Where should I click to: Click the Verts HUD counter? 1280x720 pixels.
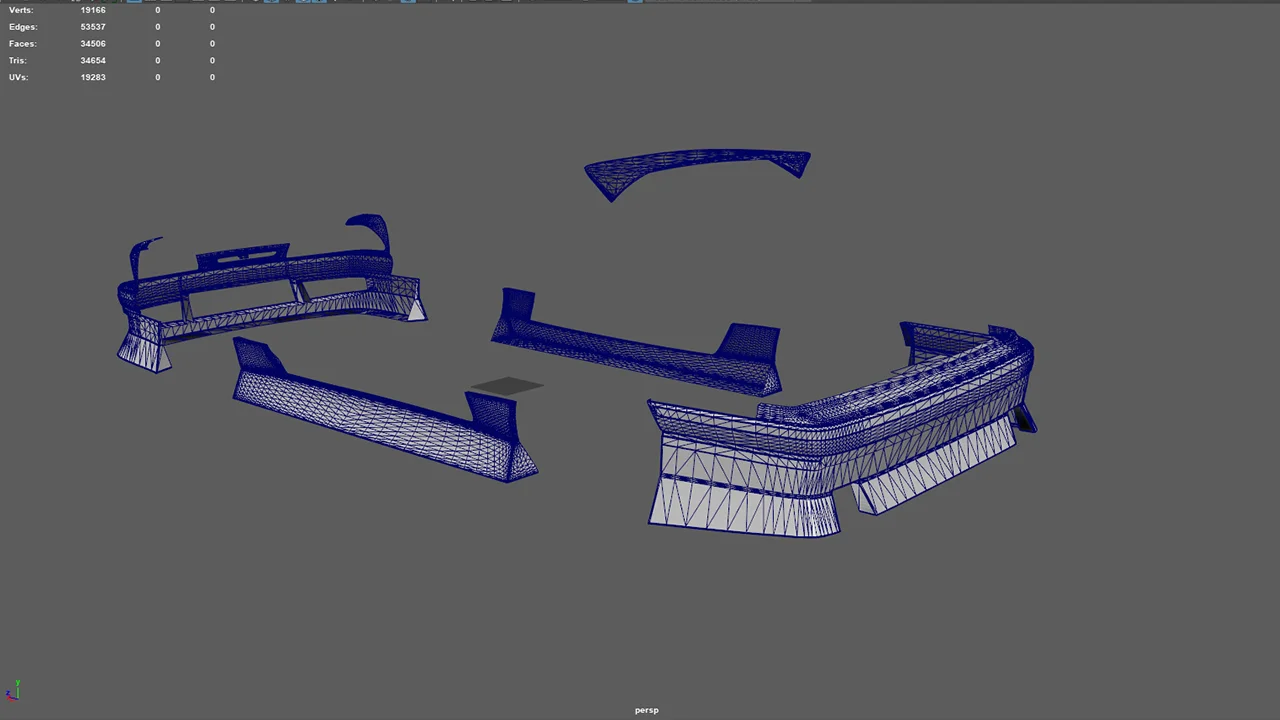[x=92, y=10]
